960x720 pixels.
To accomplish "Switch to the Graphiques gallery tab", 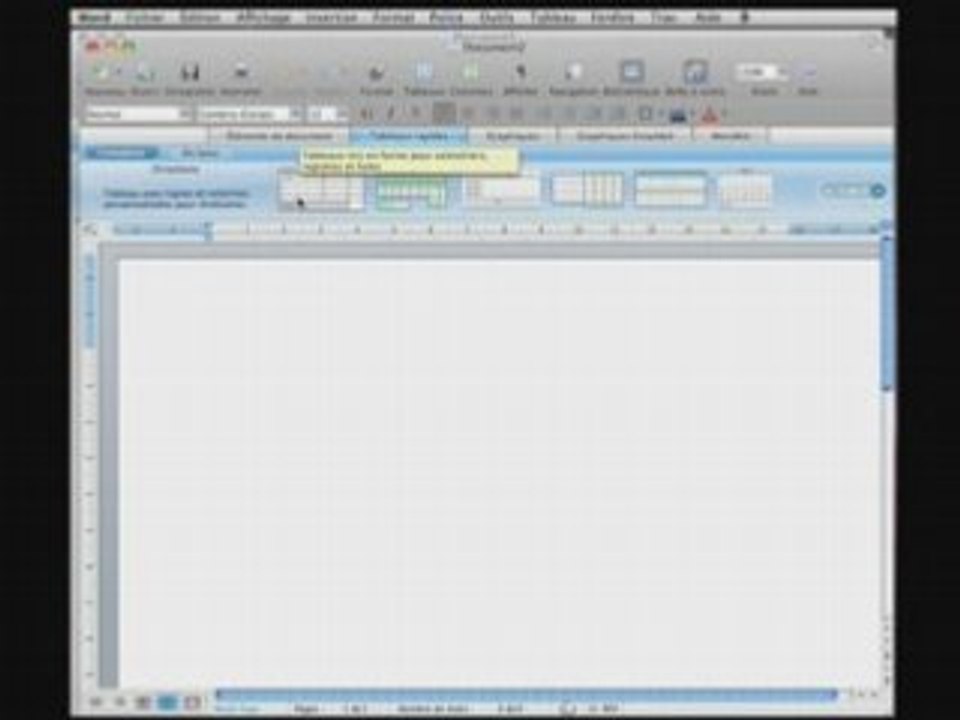I will [x=513, y=135].
